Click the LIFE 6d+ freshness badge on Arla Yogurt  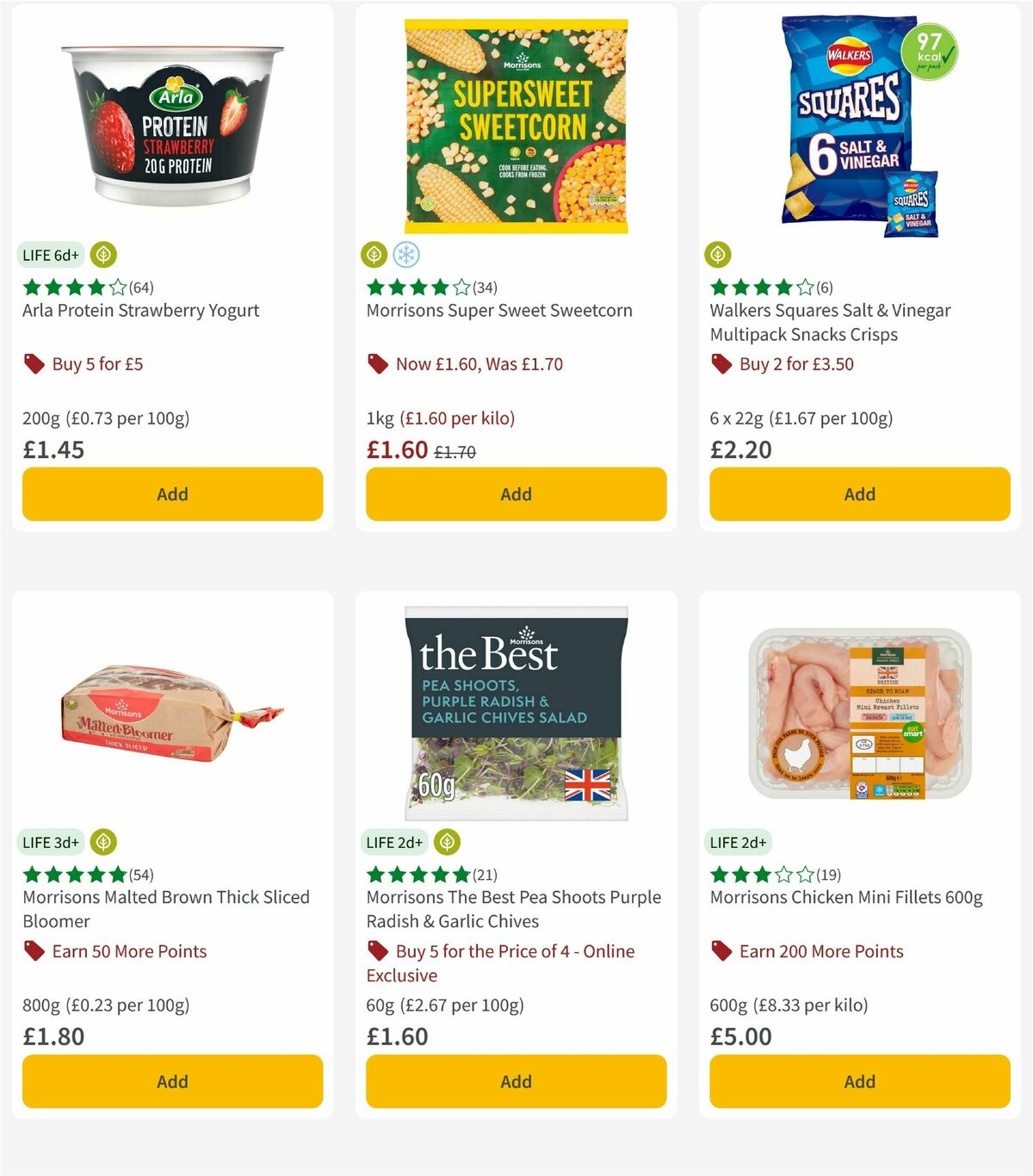(51, 255)
